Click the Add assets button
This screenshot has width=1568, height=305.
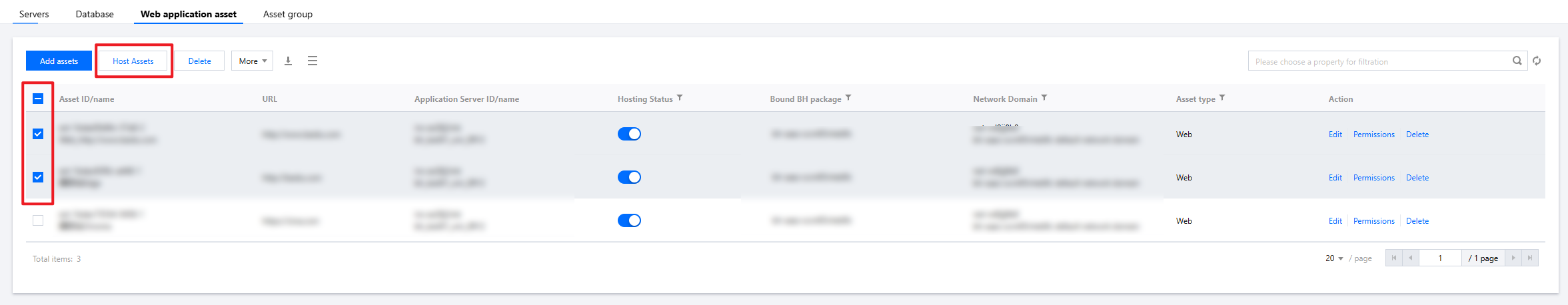pyautogui.click(x=59, y=61)
